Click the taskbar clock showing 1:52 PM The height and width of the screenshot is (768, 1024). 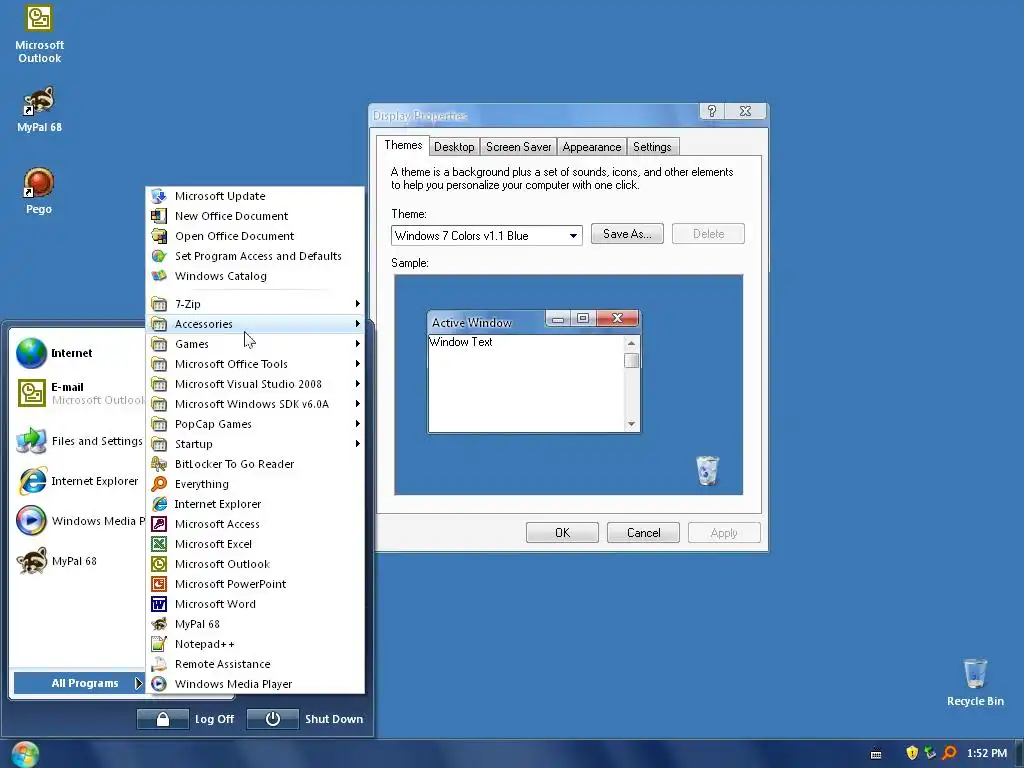coord(986,753)
